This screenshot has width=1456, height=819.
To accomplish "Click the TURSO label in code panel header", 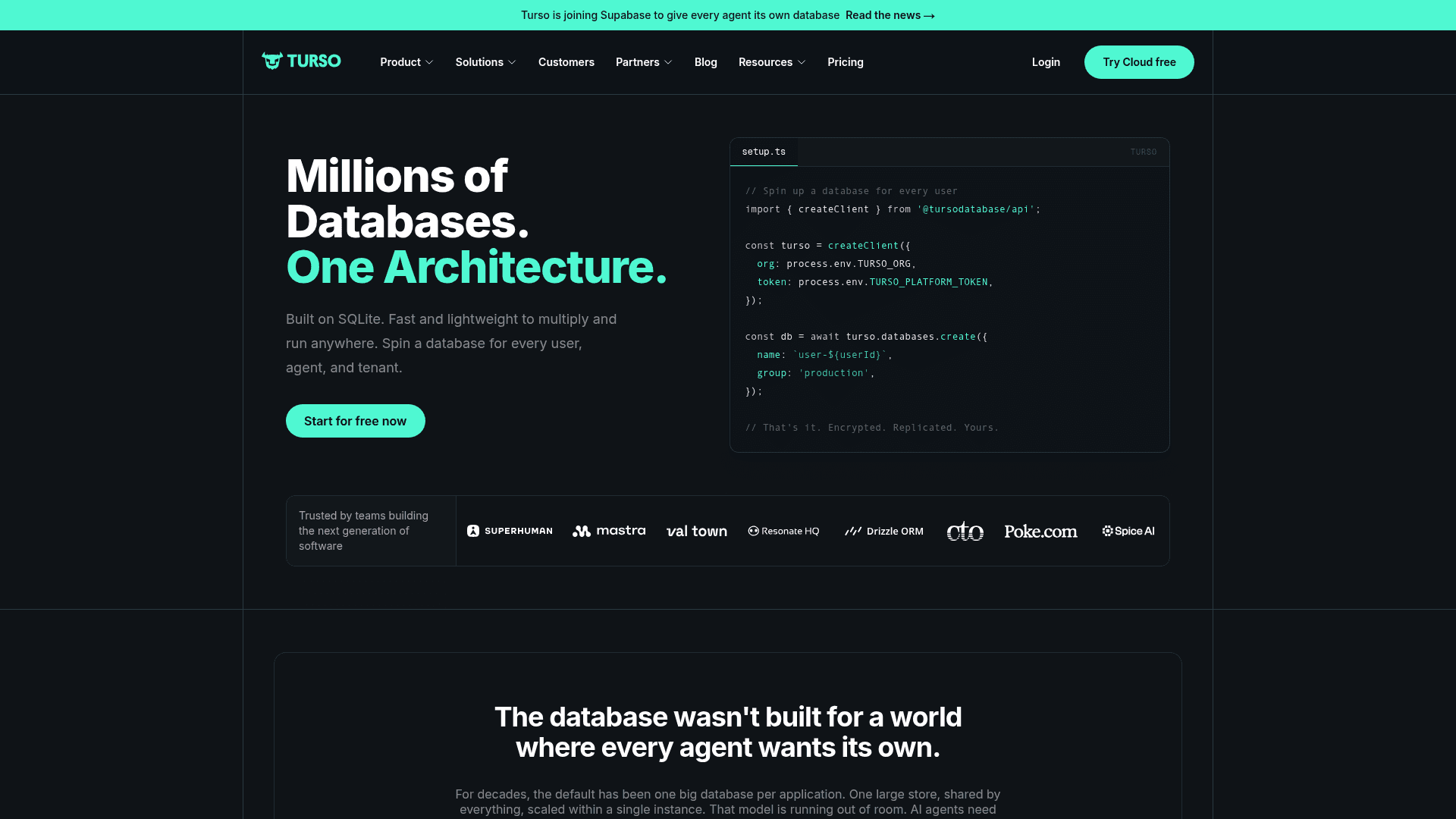I will (1144, 152).
